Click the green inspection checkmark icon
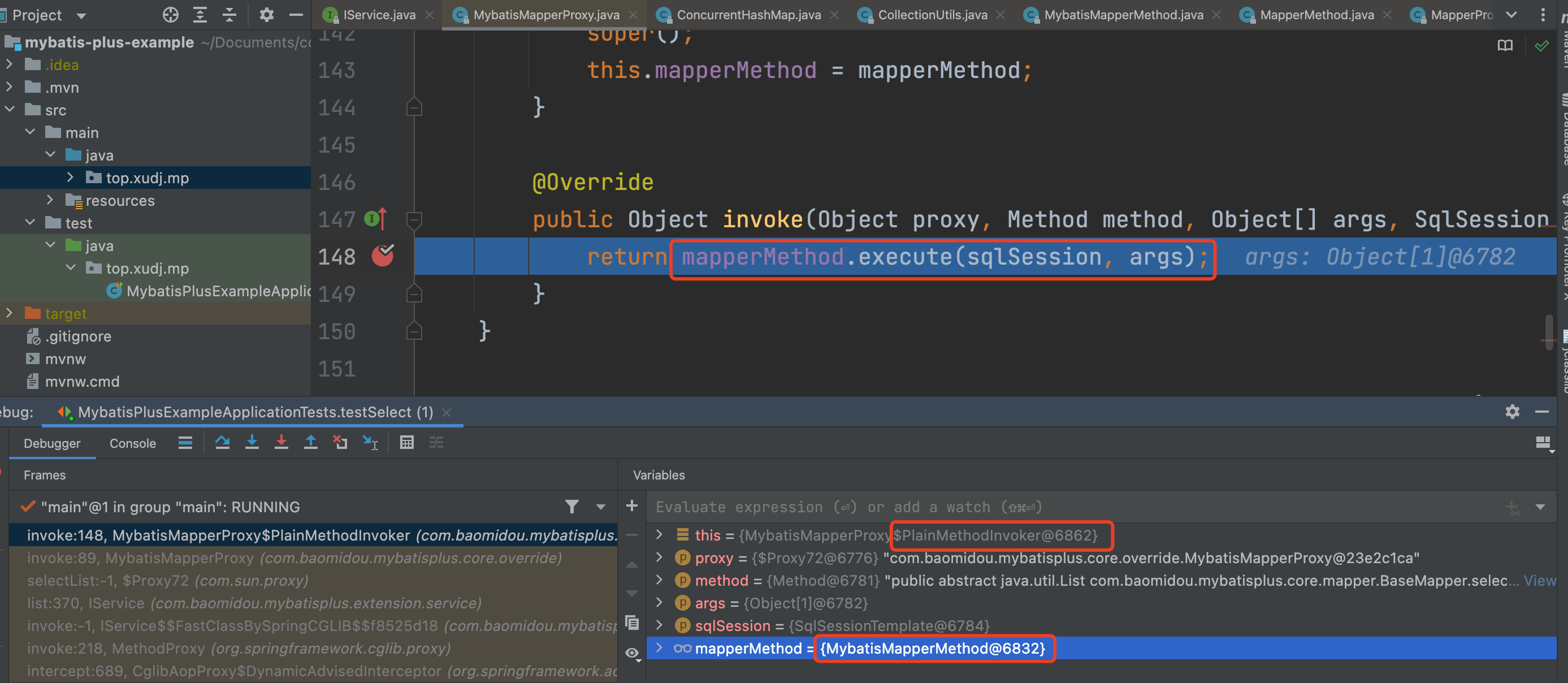Viewport: 1568px width, 683px height. [1542, 46]
